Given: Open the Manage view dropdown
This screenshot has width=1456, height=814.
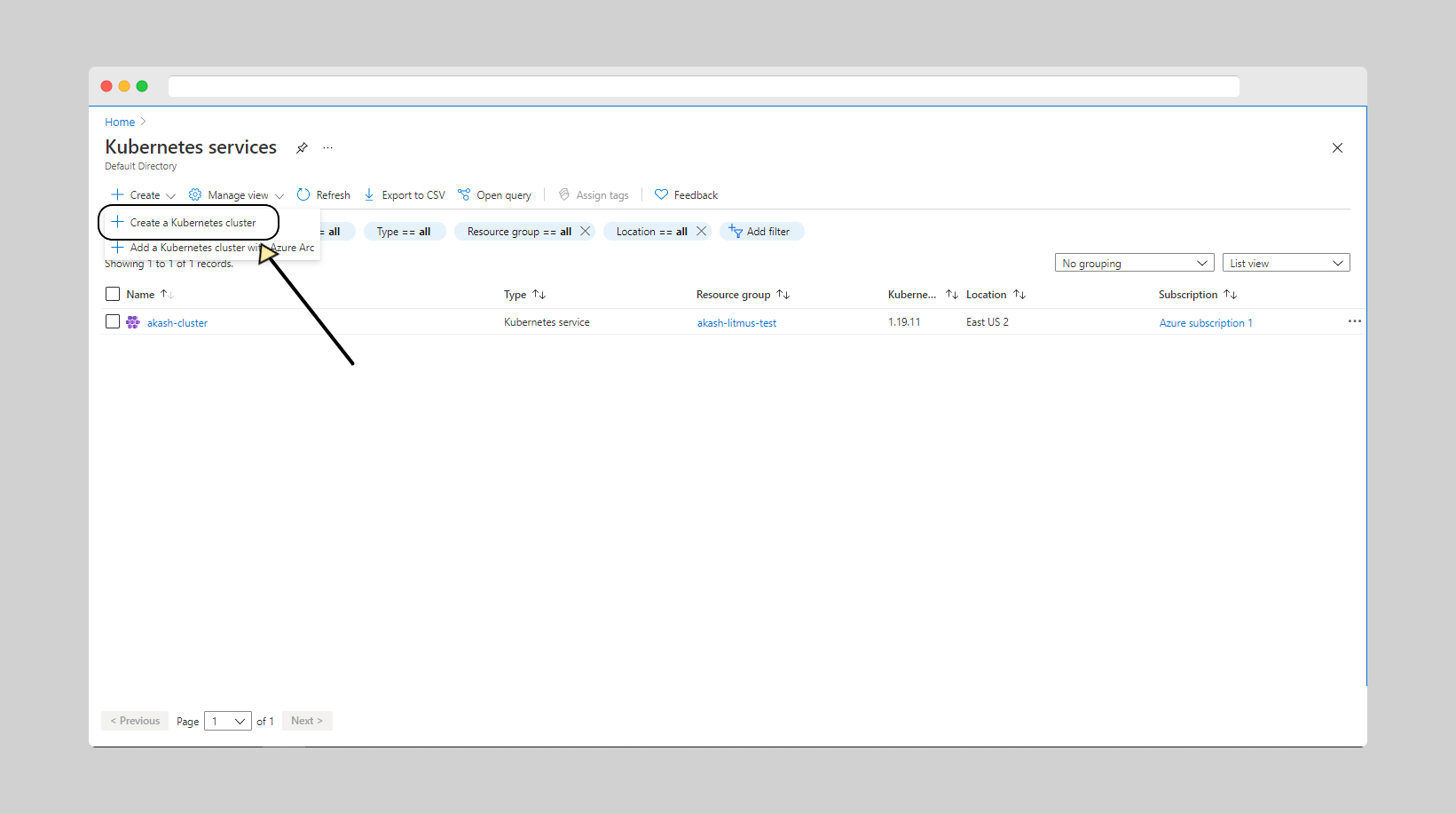Looking at the screenshot, I should point(237,195).
